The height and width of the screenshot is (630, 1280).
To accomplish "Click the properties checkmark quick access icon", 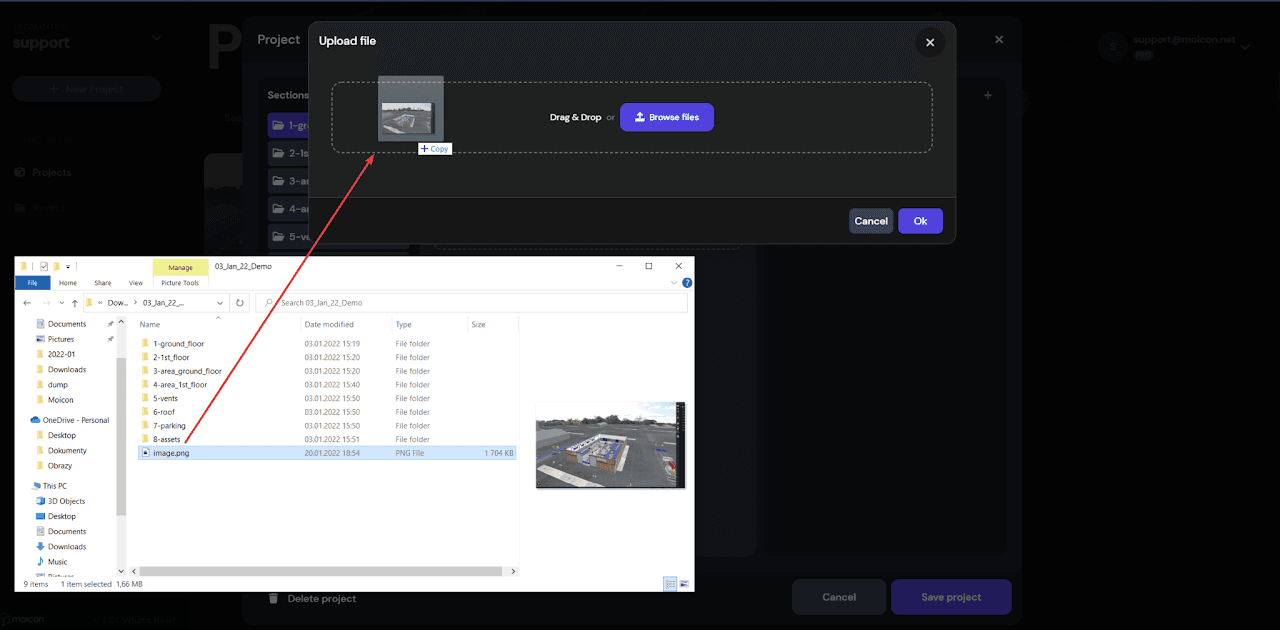I will [43, 267].
